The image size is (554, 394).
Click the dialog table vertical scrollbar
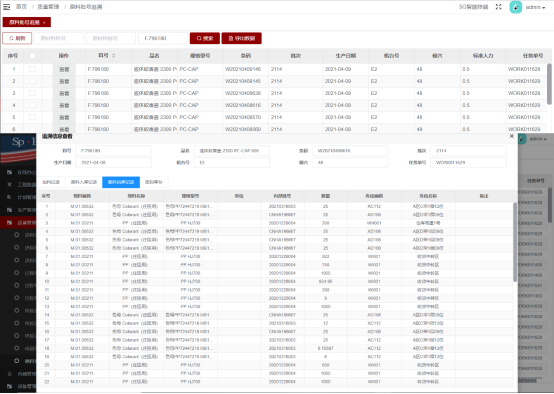pos(515,242)
